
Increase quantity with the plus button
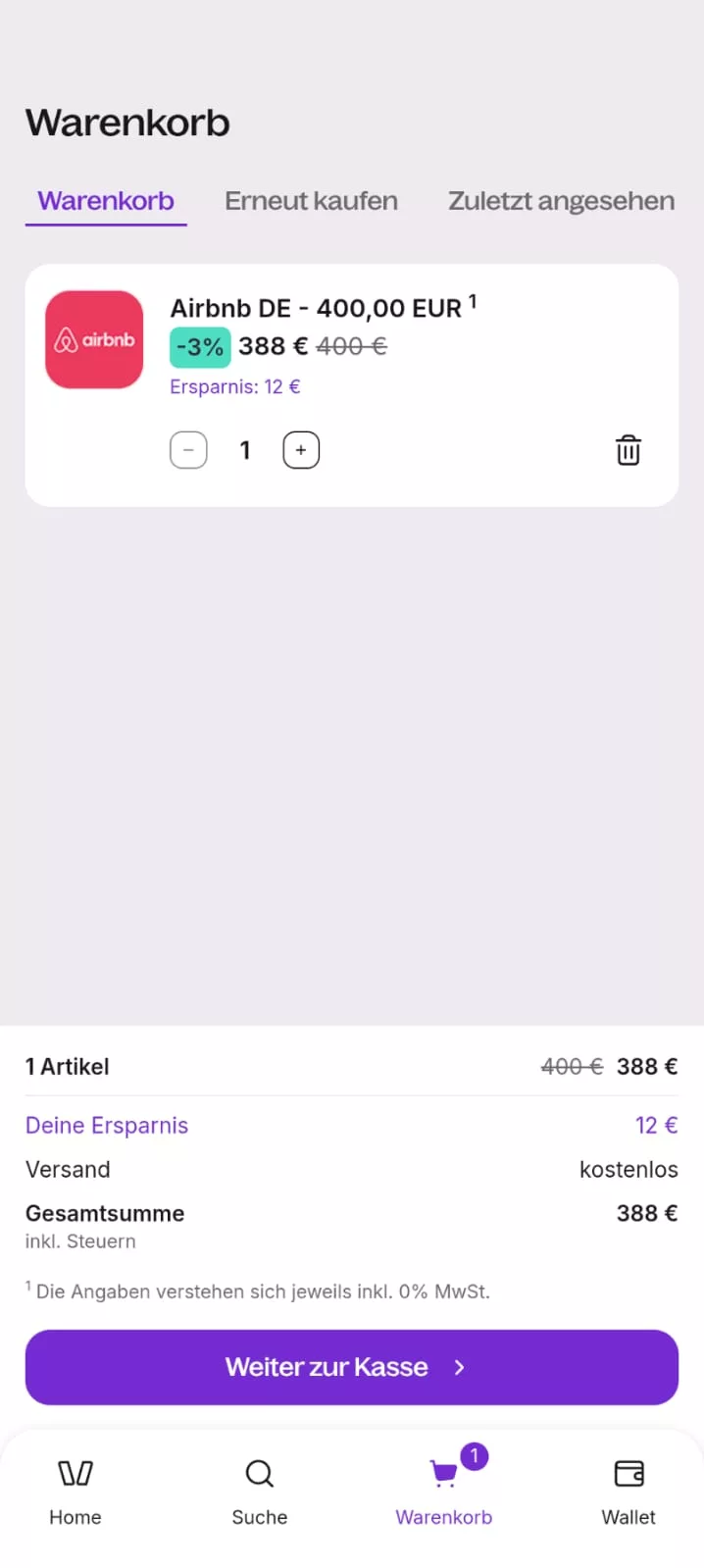pyautogui.click(x=301, y=450)
